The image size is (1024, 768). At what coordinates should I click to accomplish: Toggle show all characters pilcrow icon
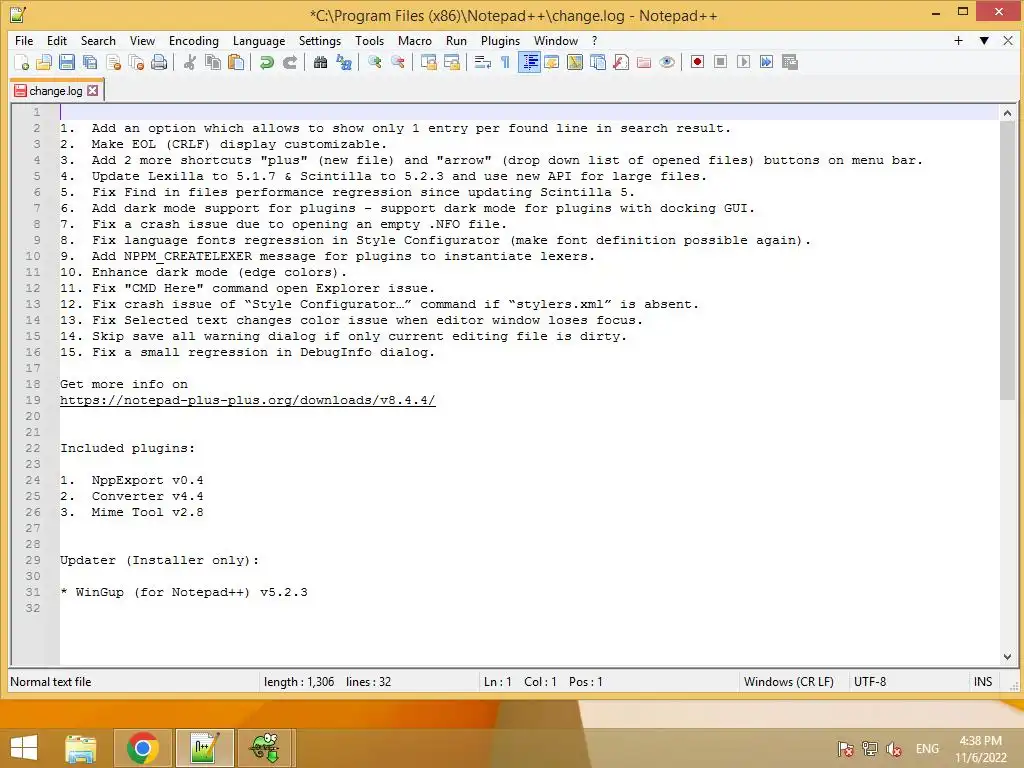[505, 62]
